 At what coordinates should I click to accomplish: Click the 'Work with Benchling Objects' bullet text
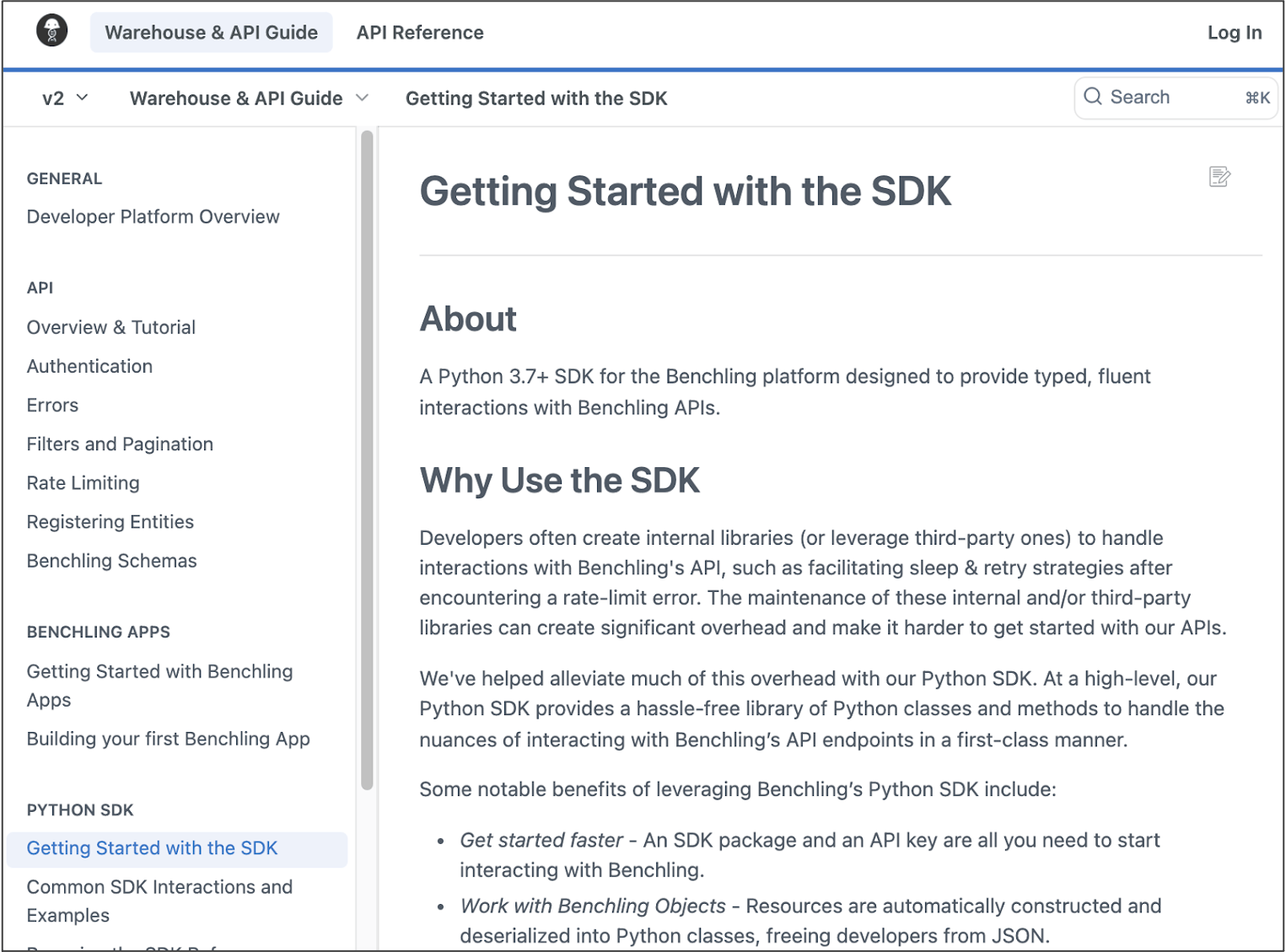pyautogui.click(x=592, y=906)
